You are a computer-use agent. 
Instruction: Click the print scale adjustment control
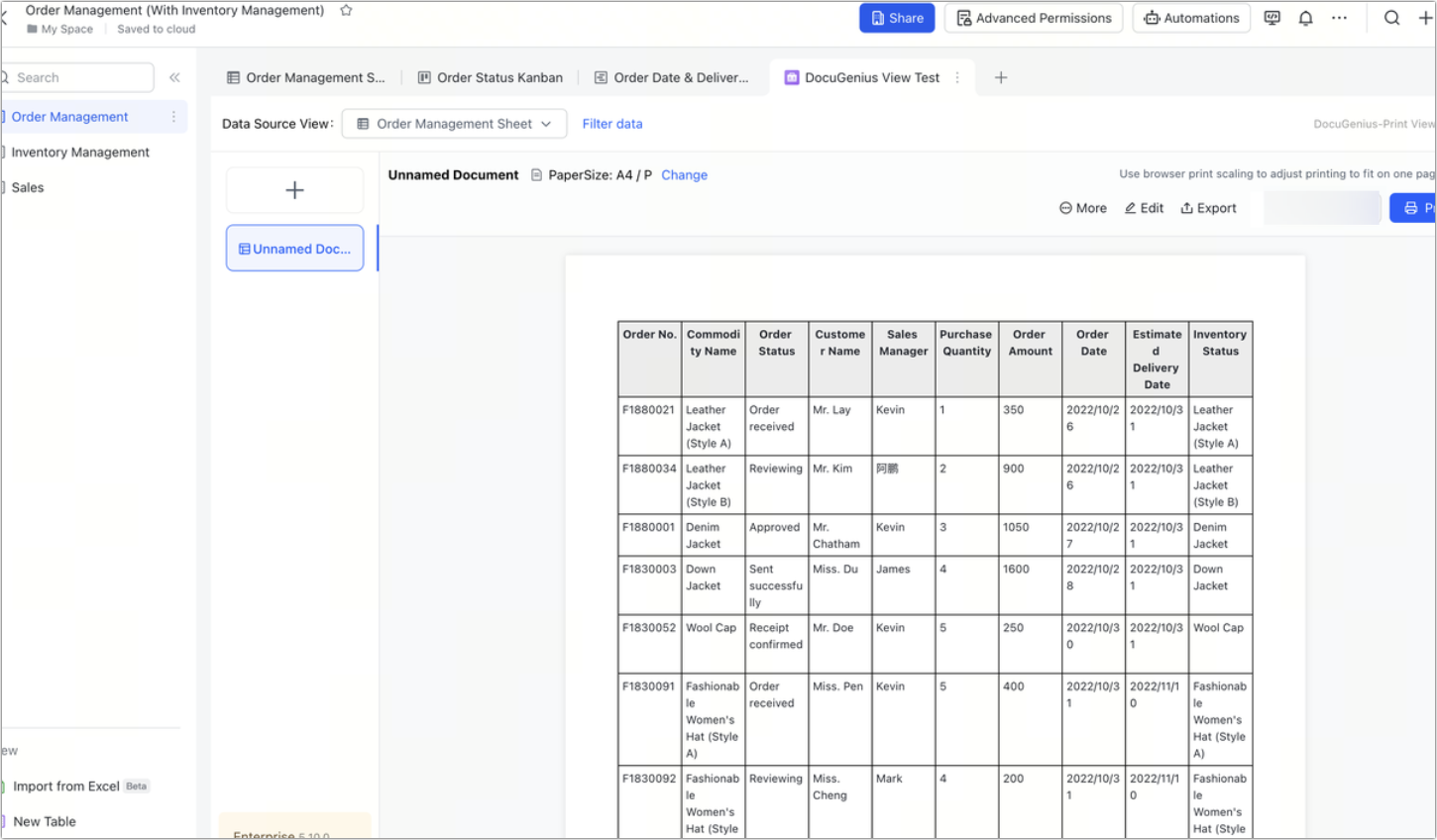[1322, 207]
